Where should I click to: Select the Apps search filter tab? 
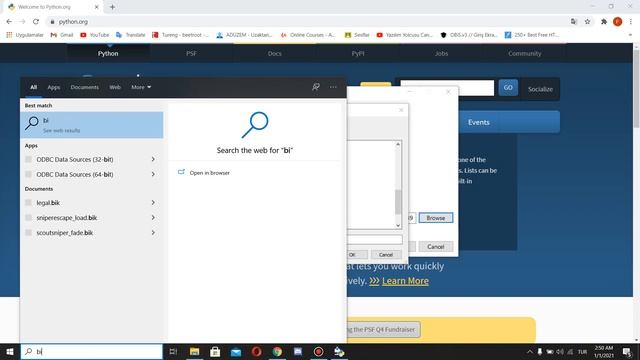(53, 87)
